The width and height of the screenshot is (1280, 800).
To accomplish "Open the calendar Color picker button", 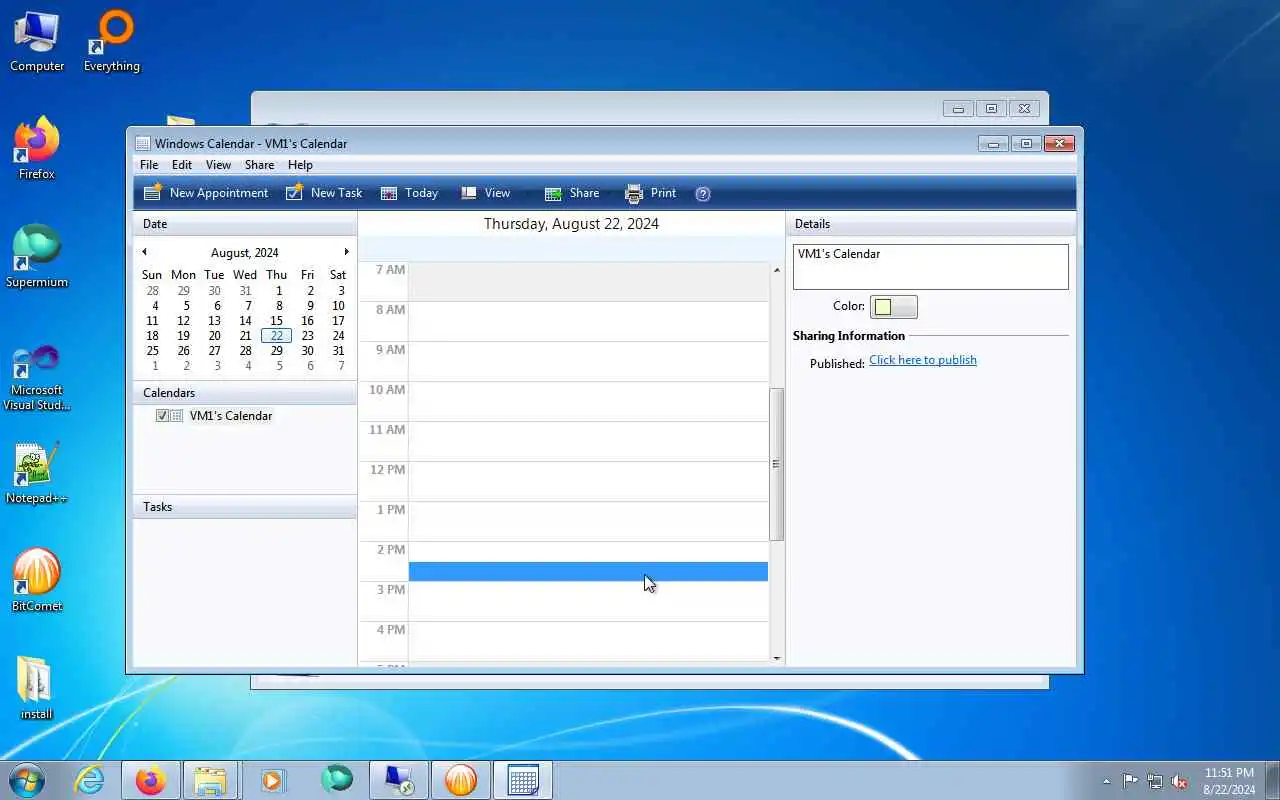I will [x=893, y=307].
